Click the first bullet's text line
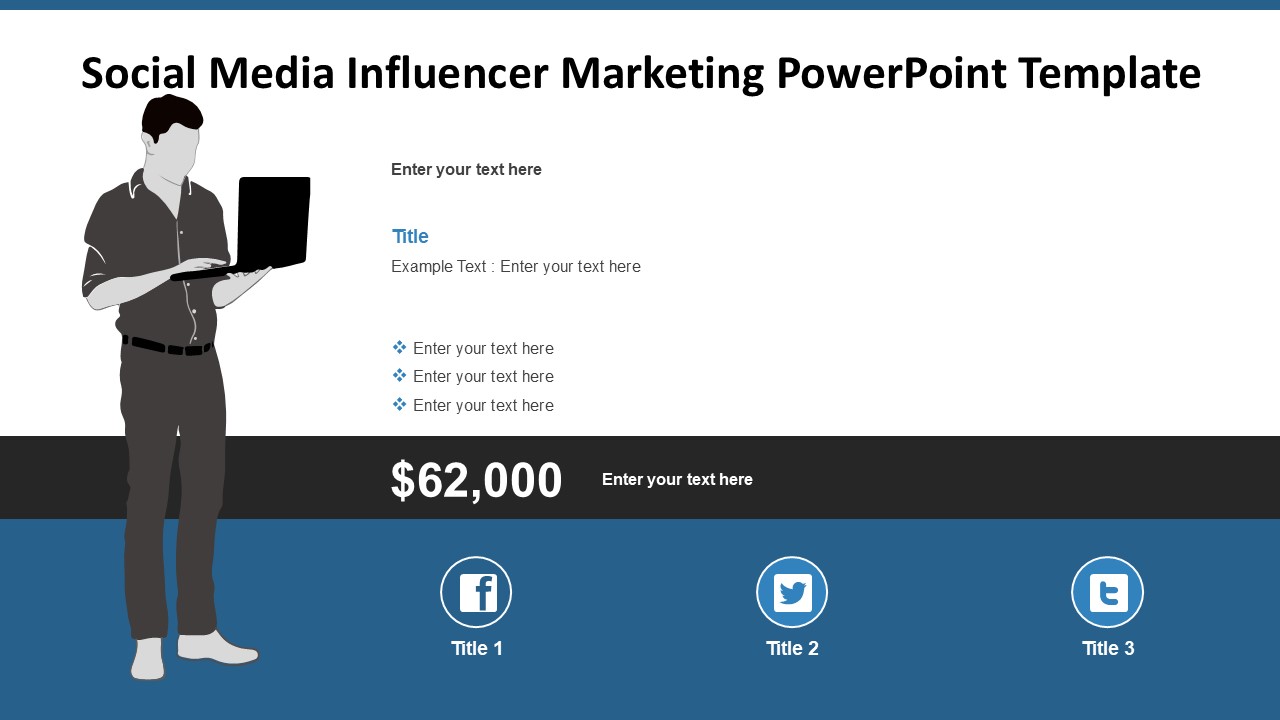The width and height of the screenshot is (1280, 720). pos(483,349)
